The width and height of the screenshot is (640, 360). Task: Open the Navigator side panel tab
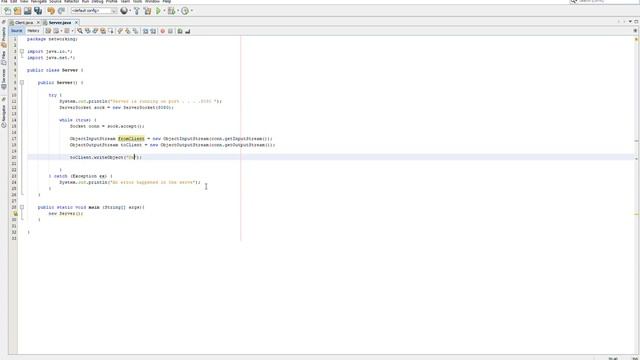click(4, 115)
